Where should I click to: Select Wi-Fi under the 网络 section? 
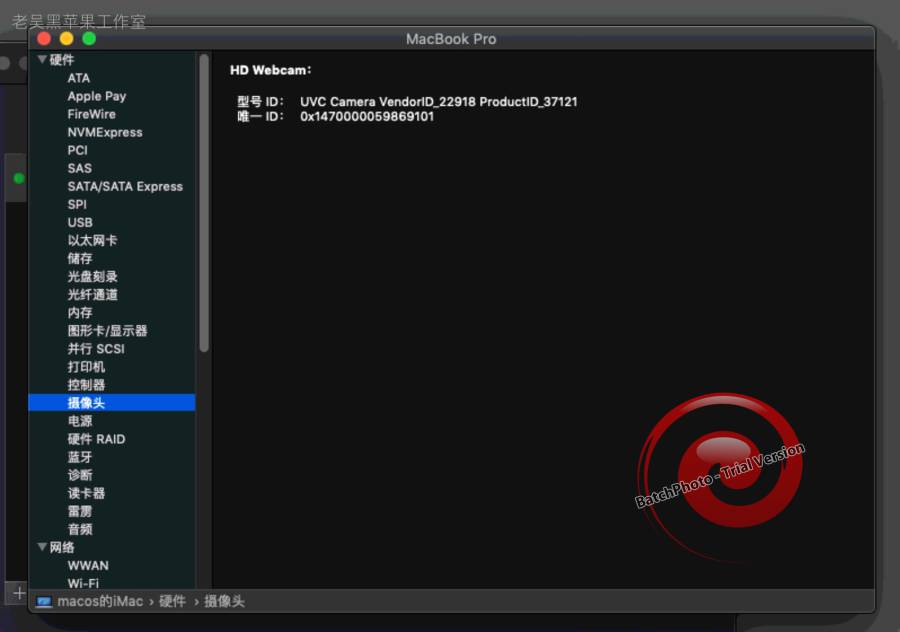84,583
